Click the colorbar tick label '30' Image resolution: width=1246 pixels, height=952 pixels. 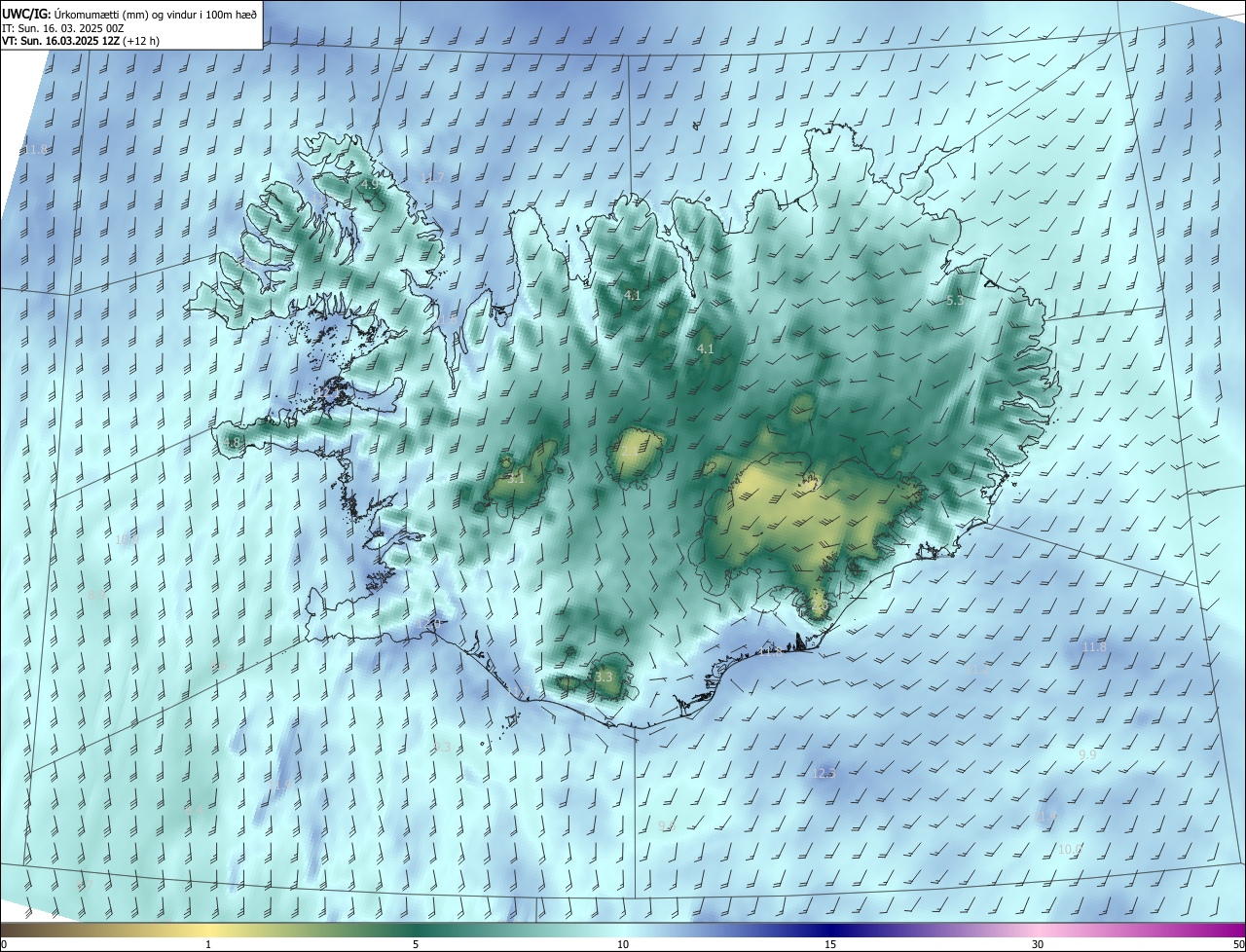(x=1038, y=945)
